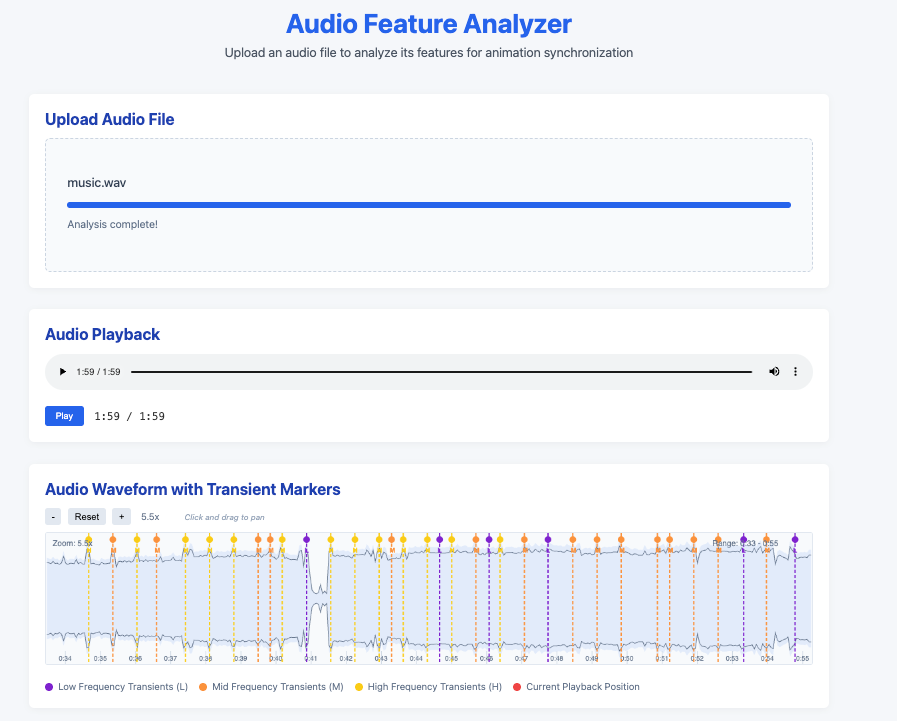This screenshot has width=897, height=721.
Task: Zoom in waveform with the plus button
Action: pyautogui.click(x=121, y=517)
